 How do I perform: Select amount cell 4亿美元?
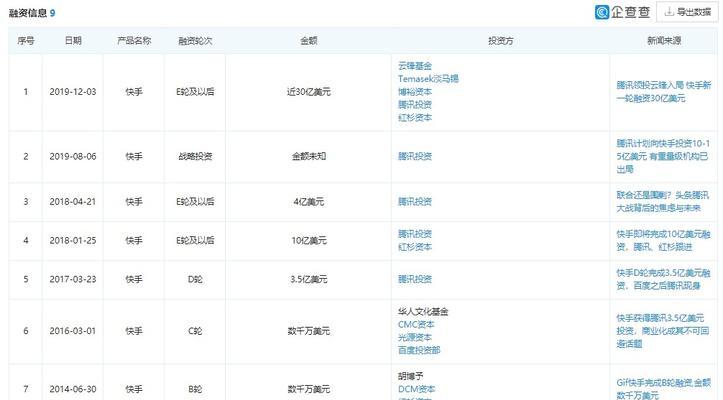308,202
